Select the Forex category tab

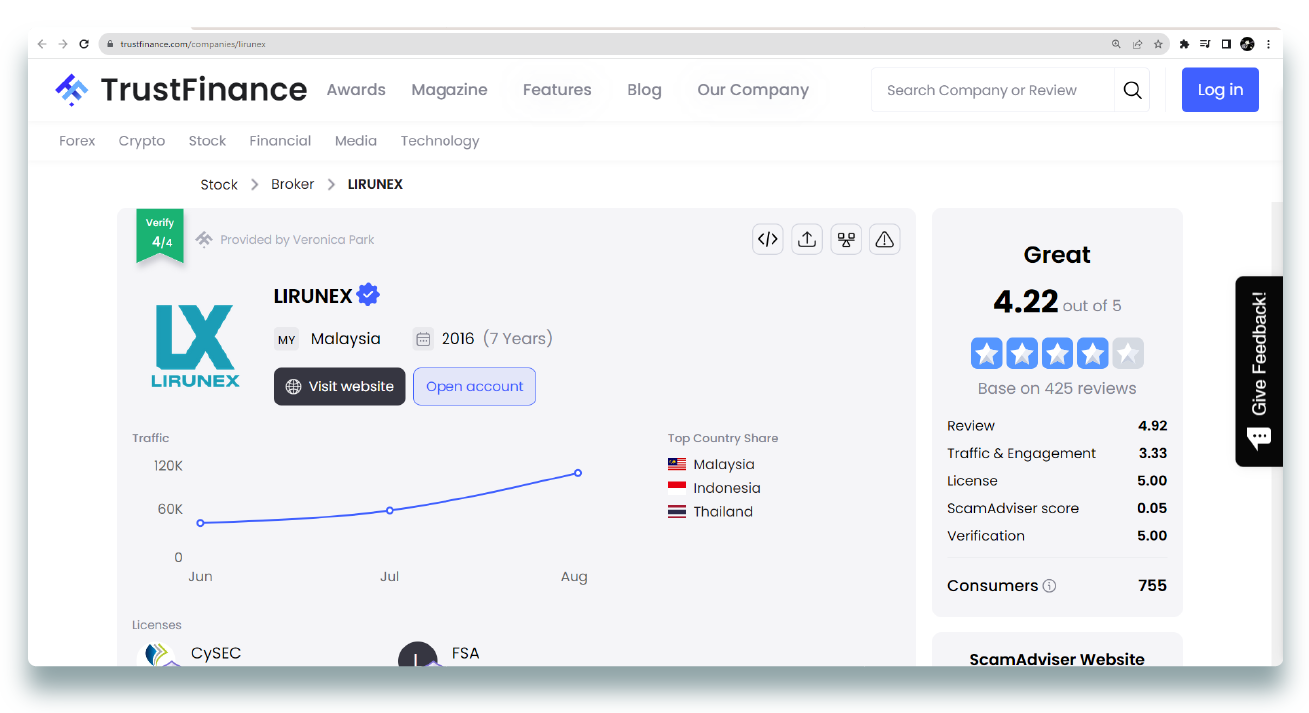click(77, 141)
